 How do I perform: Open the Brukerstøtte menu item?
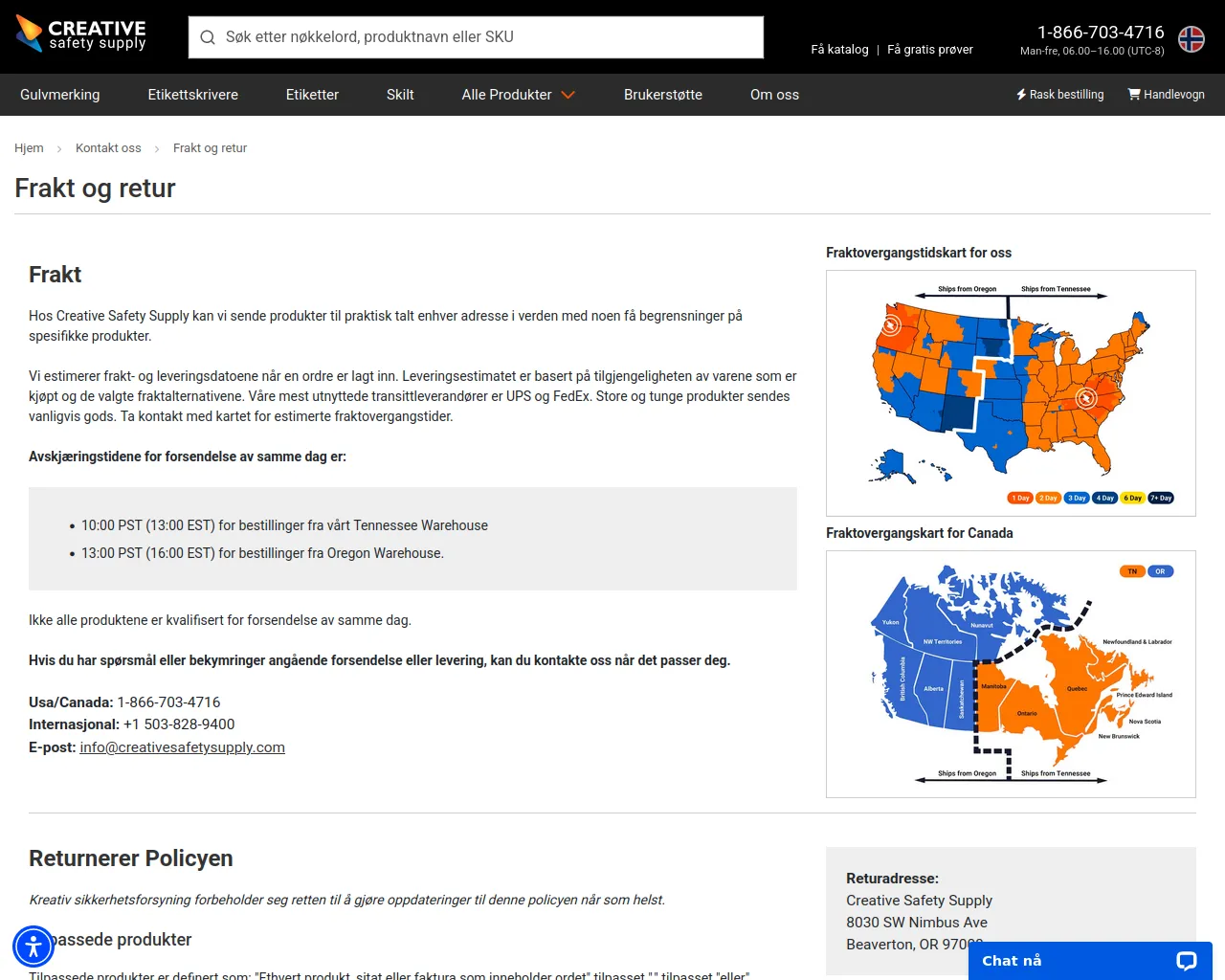[x=662, y=95]
